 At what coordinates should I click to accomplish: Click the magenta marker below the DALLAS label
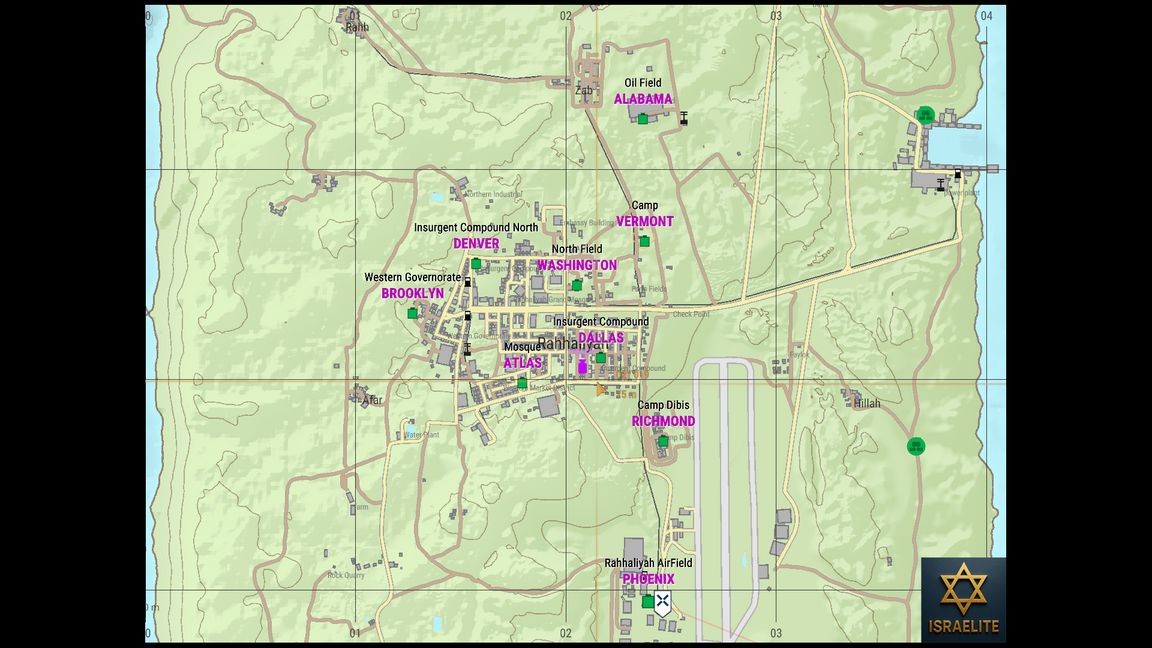click(583, 367)
